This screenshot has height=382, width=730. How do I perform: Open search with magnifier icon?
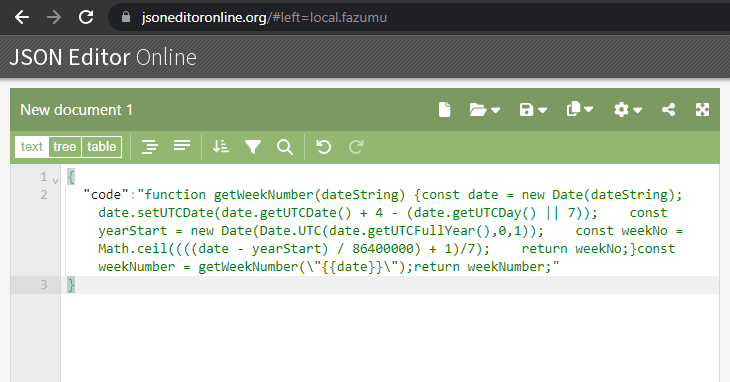coord(285,147)
